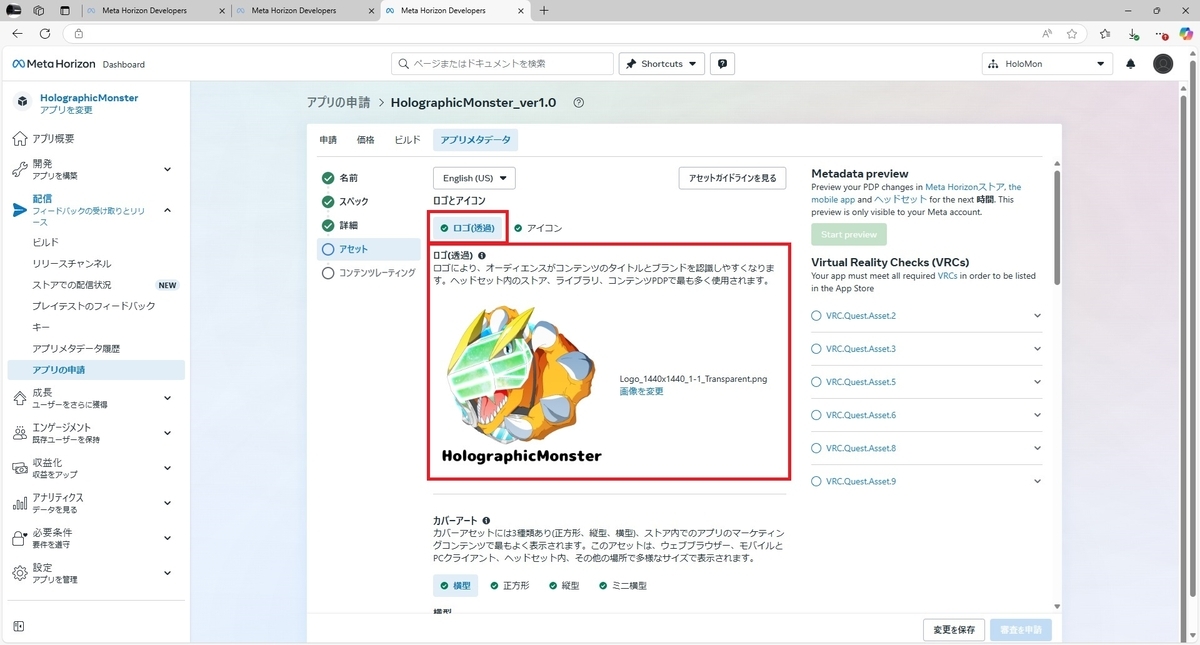
Task: Click the エンゲージメント people icon
Action: pyautogui.click(x=20, y=433)
